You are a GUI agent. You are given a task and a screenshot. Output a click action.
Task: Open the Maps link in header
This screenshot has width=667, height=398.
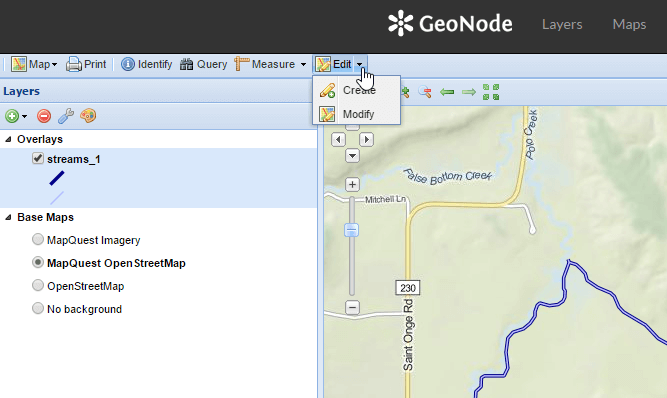(x=629, y=25)
